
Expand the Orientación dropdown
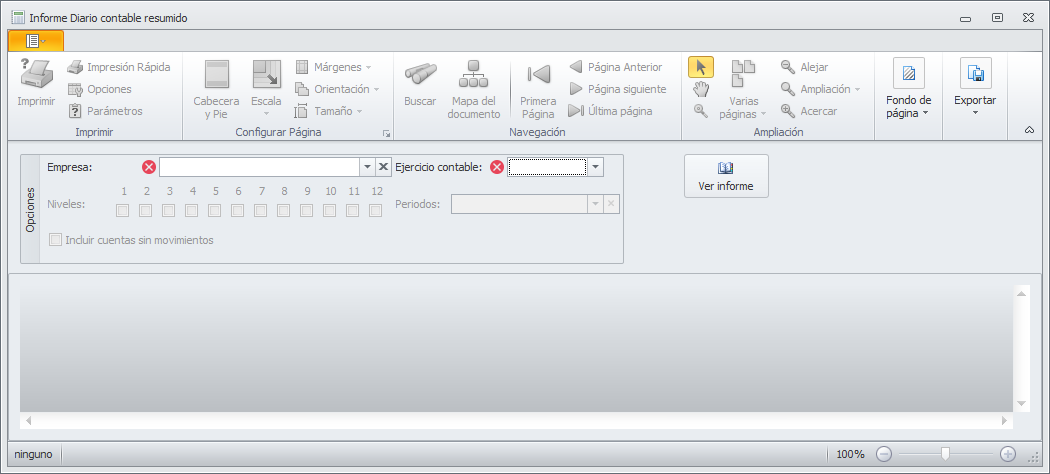point(338,89)
